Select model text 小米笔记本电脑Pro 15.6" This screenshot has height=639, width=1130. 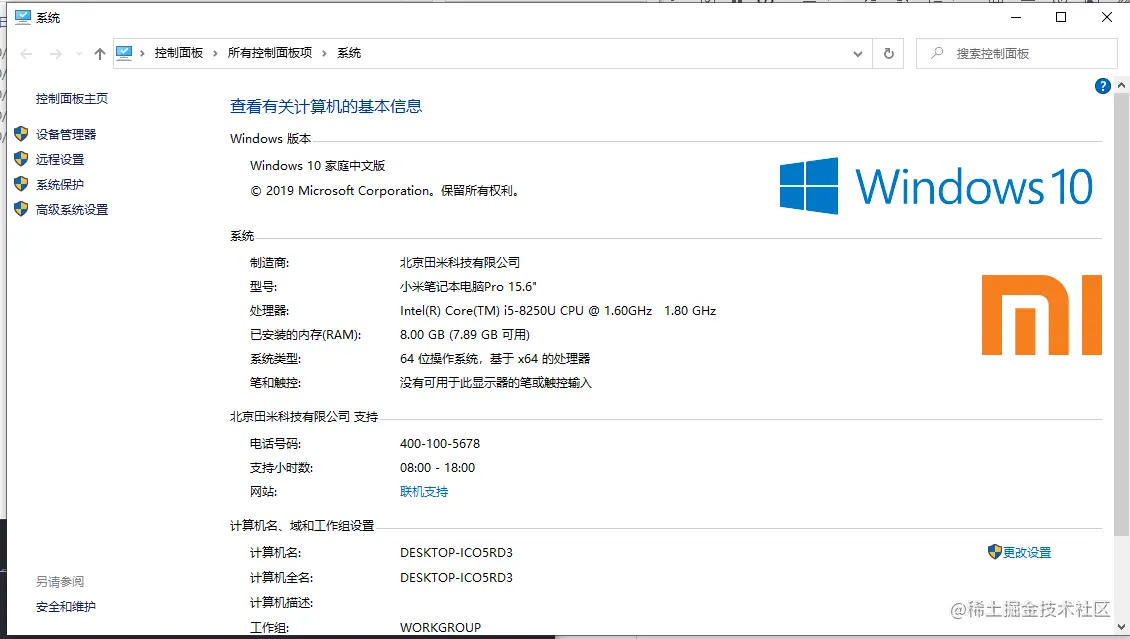[468, 287]
